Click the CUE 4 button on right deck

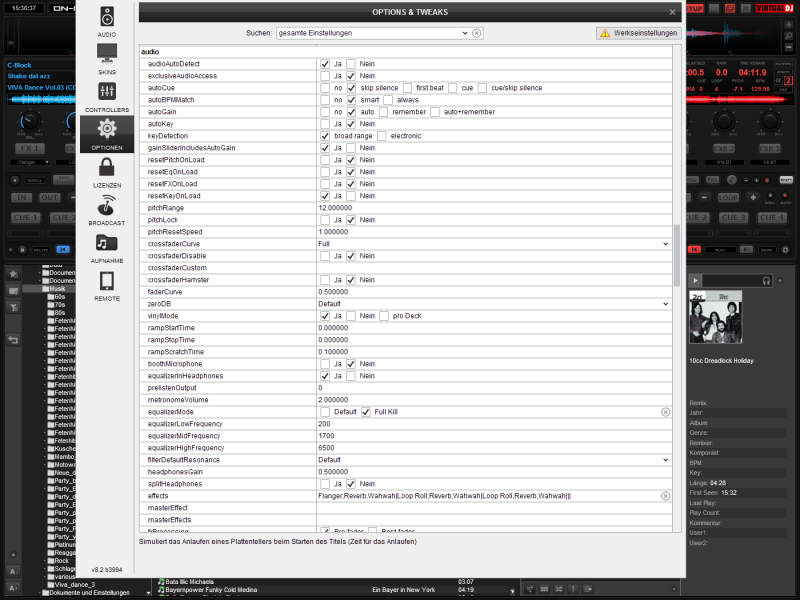771,218
